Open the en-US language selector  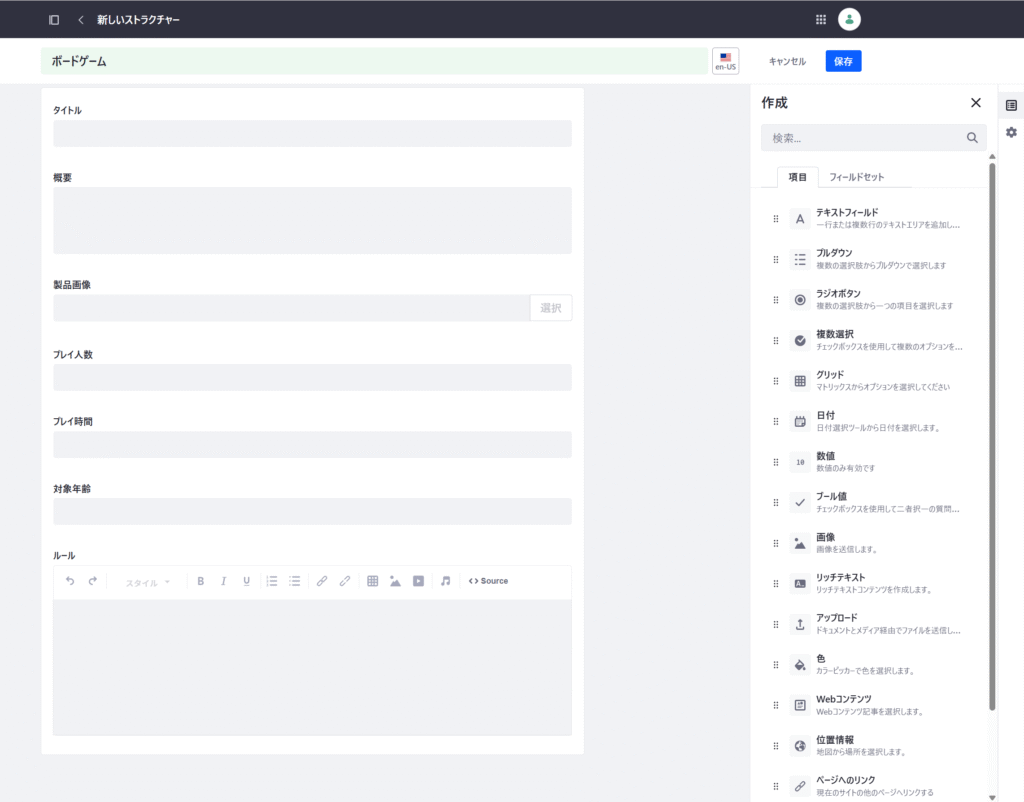pos(725,61)
